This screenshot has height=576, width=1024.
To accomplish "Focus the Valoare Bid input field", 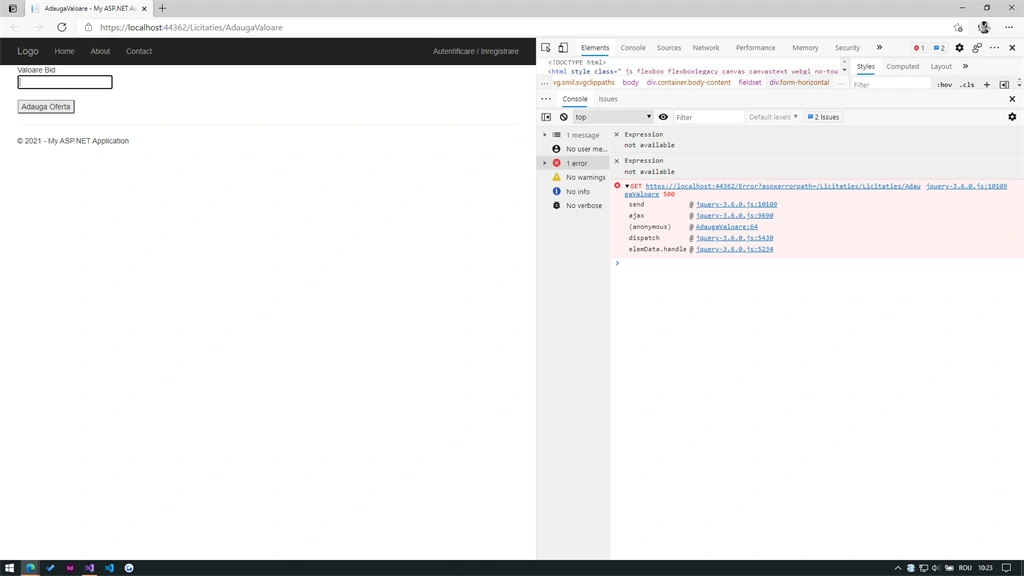I will pyautogui.click(x=65, y=82).
